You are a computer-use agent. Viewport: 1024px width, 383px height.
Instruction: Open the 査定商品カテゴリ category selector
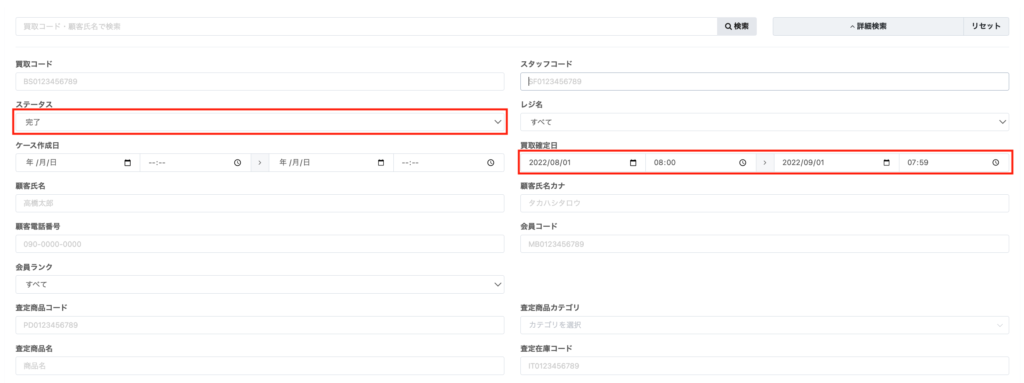[765, 325]
